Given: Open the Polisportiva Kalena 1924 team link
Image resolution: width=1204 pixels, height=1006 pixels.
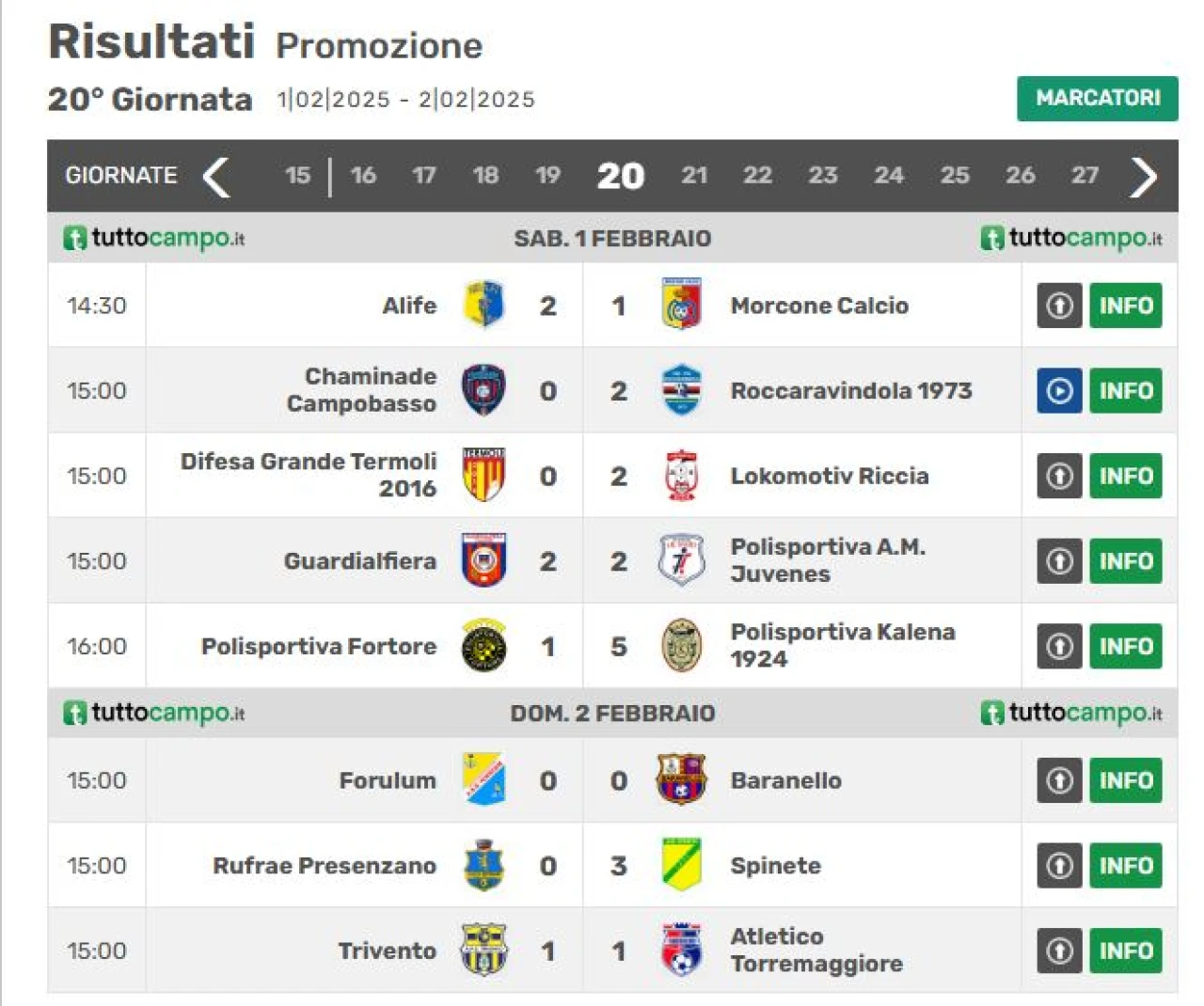Looking at the screenshot, I should (842, 645).
